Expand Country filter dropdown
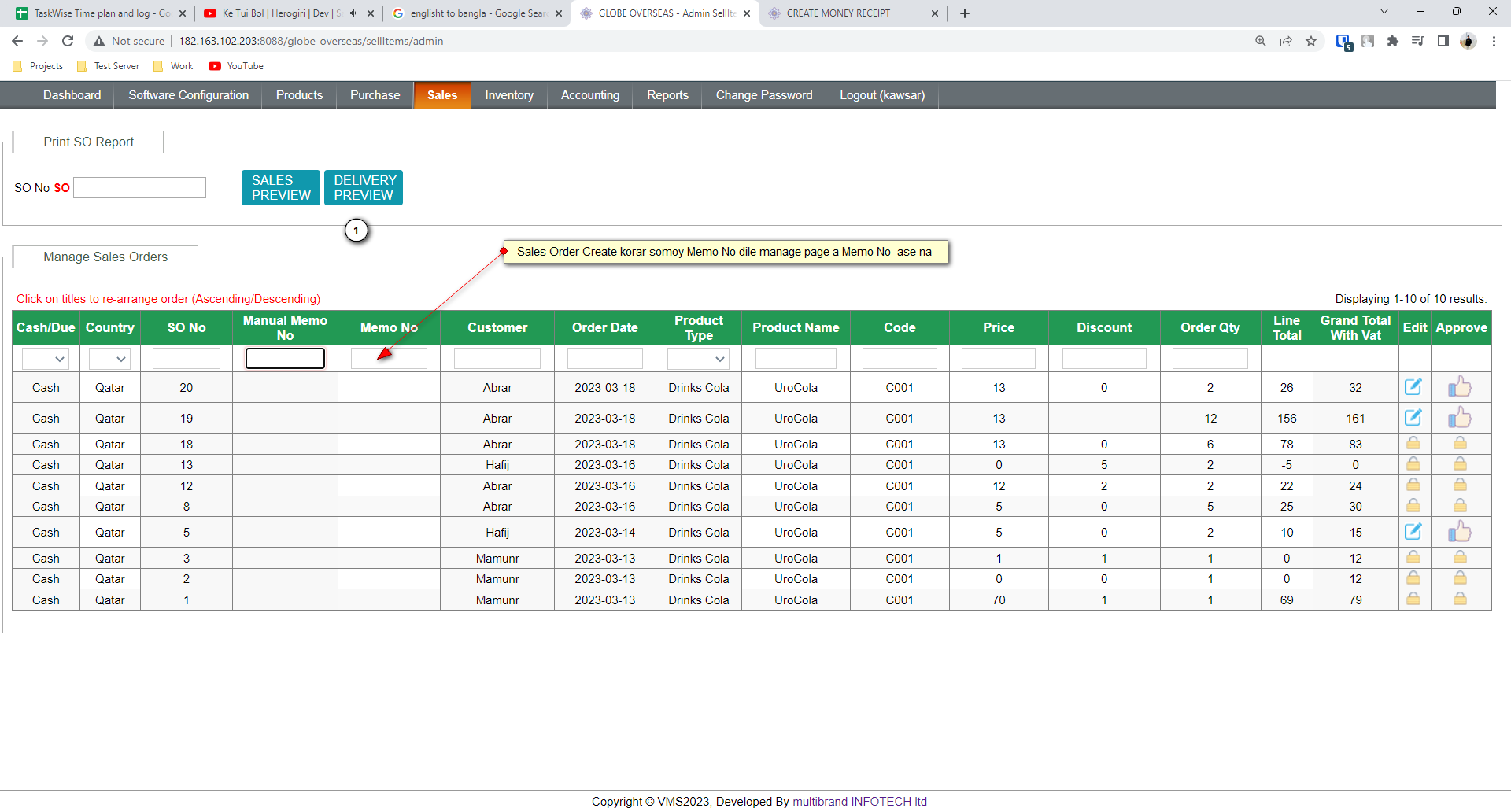This screenshot has height=812, width=1511. [109, 359]
